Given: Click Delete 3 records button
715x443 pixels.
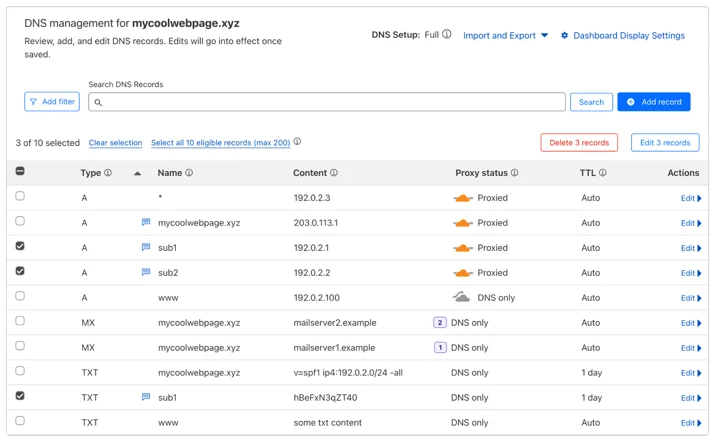Looking at the screenshot, I should [x=579, y=143].
